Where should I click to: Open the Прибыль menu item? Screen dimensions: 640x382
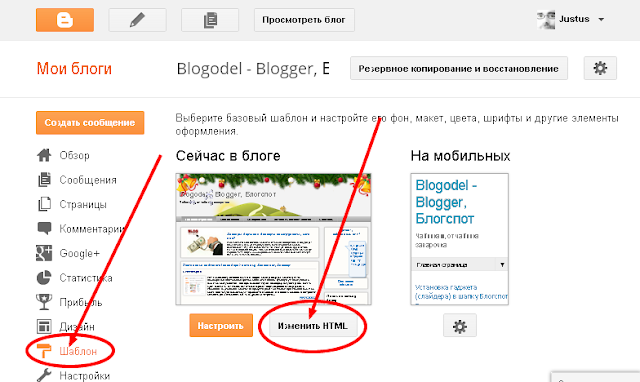pos(81,302)
